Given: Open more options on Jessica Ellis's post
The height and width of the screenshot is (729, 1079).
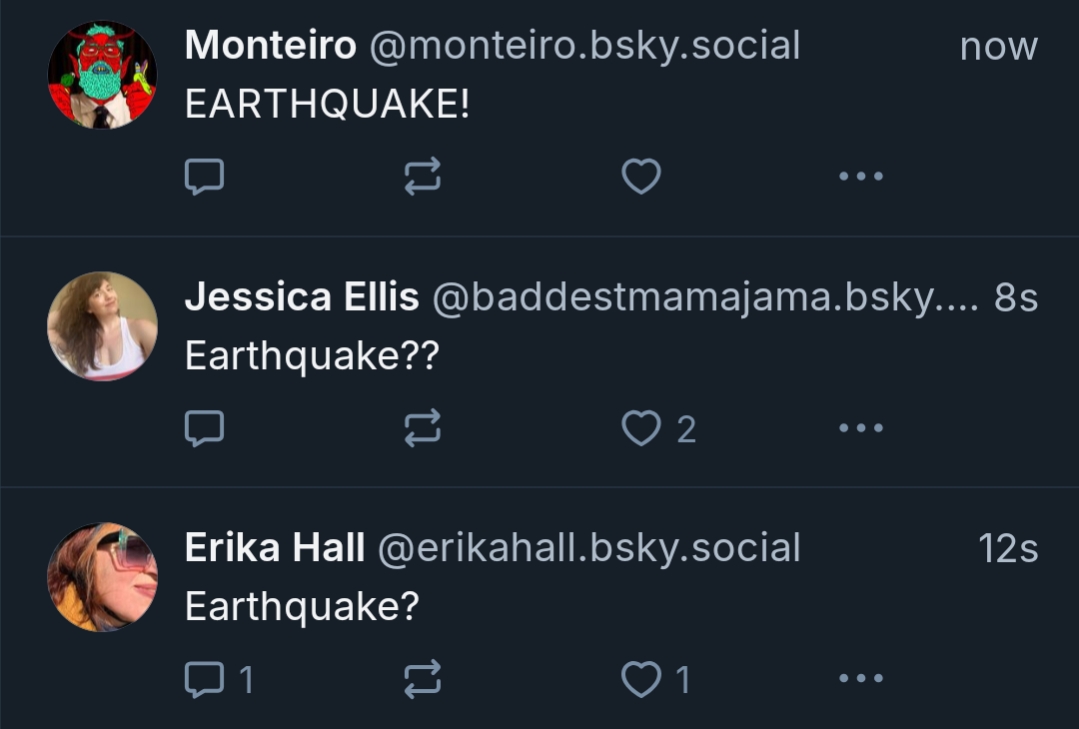Looking at the screenshot, I should coord(860,429).
